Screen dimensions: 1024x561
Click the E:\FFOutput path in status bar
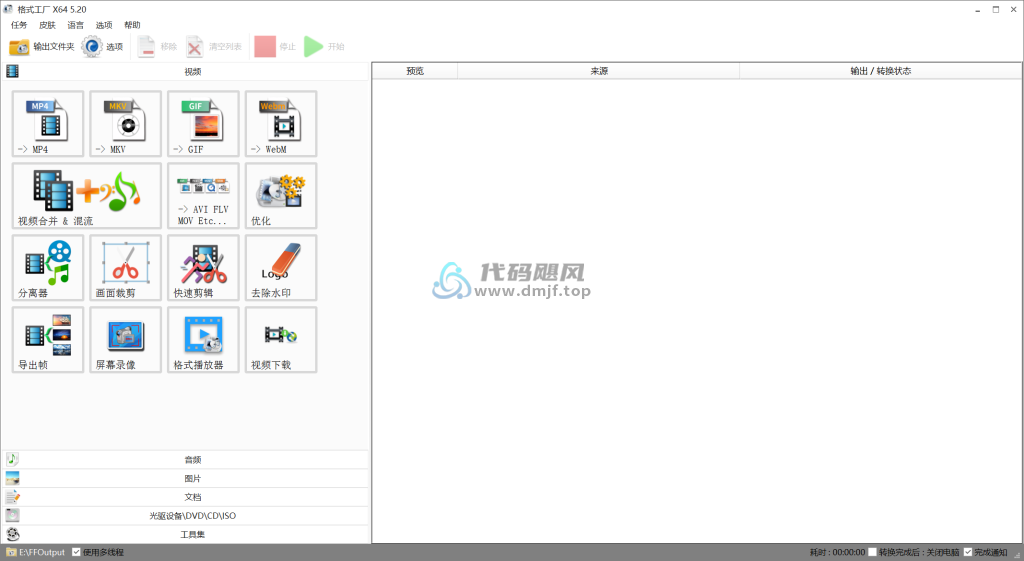42,552
